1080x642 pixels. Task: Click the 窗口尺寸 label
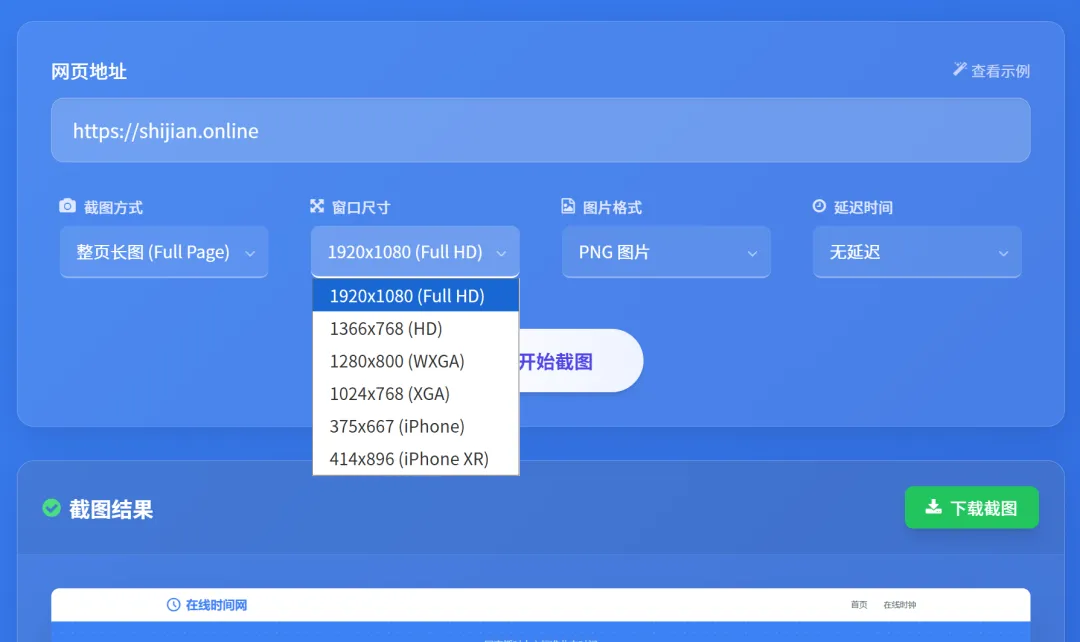pos(361,207)
